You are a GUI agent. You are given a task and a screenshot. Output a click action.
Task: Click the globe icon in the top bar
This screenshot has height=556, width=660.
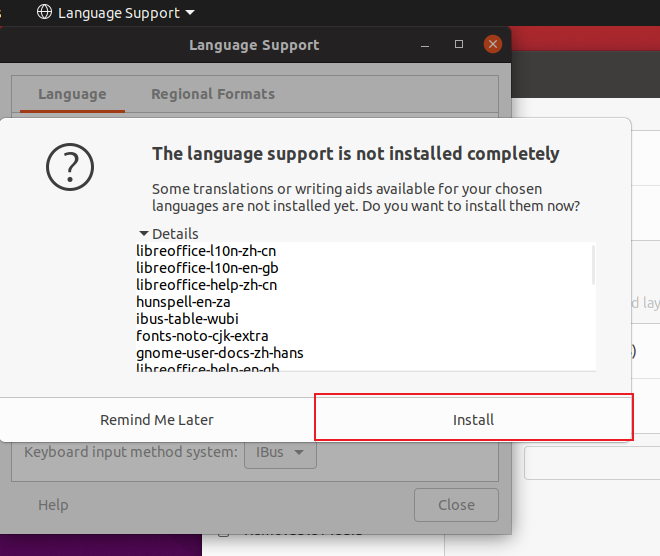[44, 13]
